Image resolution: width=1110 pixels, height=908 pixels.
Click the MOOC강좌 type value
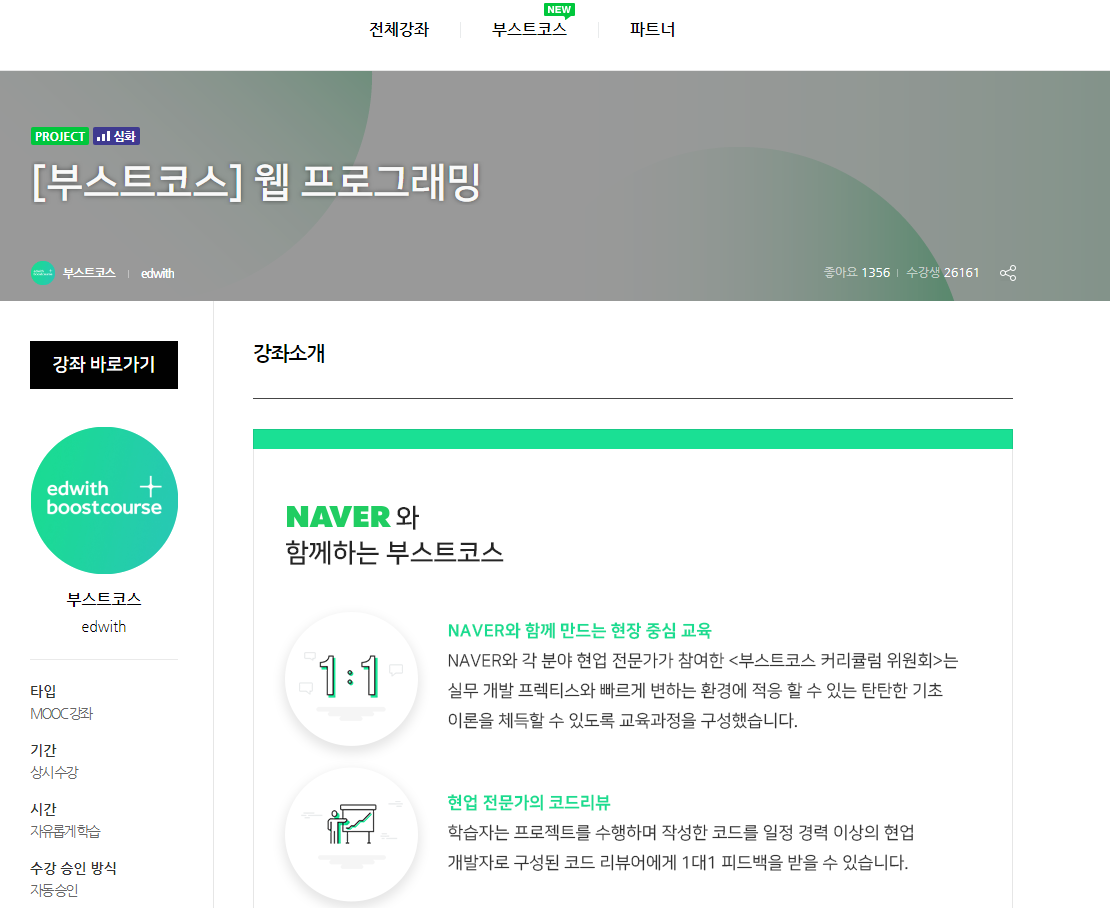coord(62,714)
